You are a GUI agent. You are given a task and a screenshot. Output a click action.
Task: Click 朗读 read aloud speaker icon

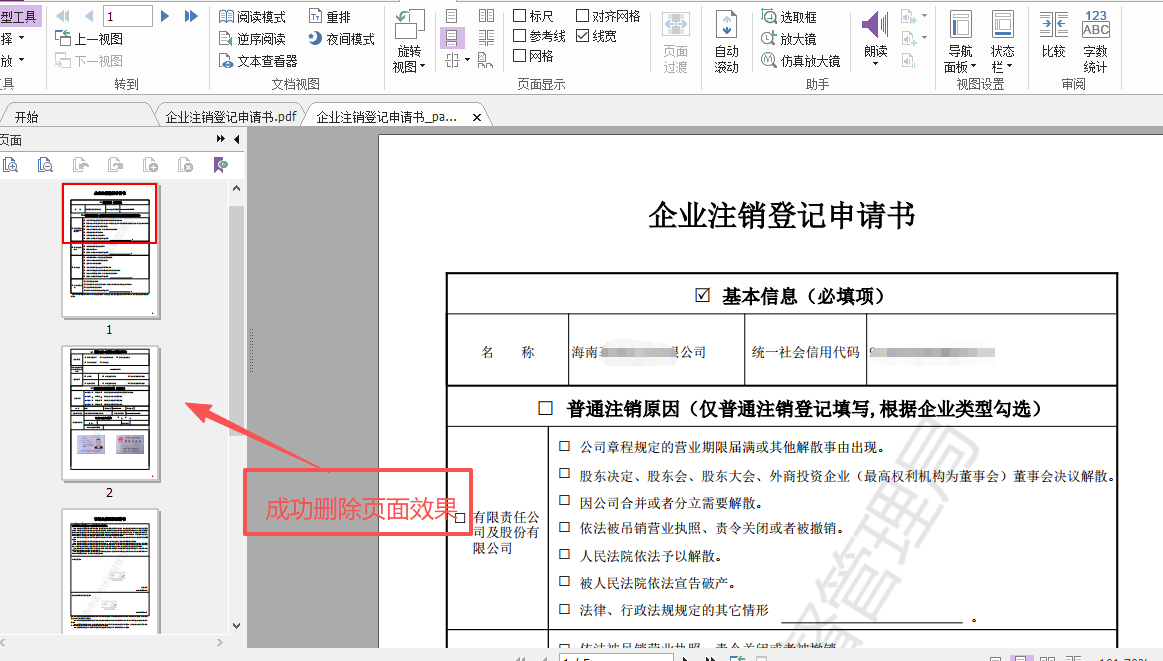point(875,25)
